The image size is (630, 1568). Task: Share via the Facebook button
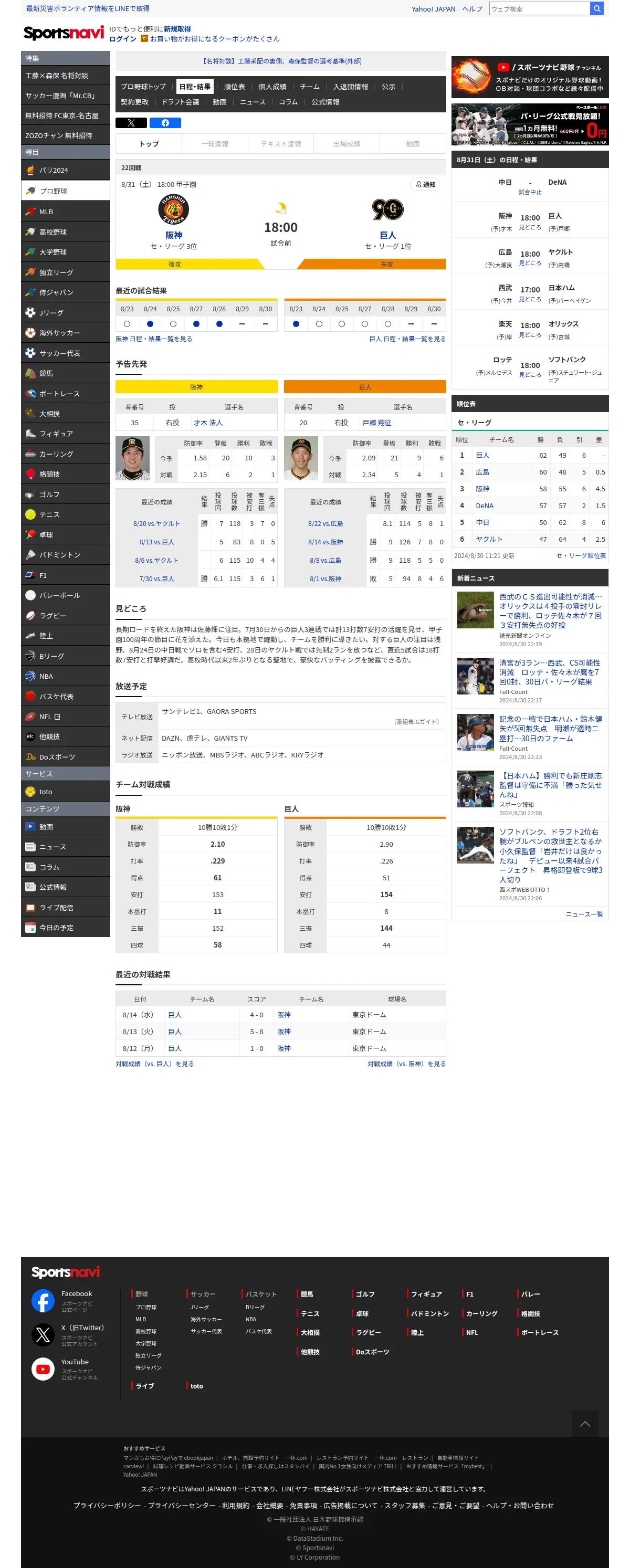click(x=165, y=123)
